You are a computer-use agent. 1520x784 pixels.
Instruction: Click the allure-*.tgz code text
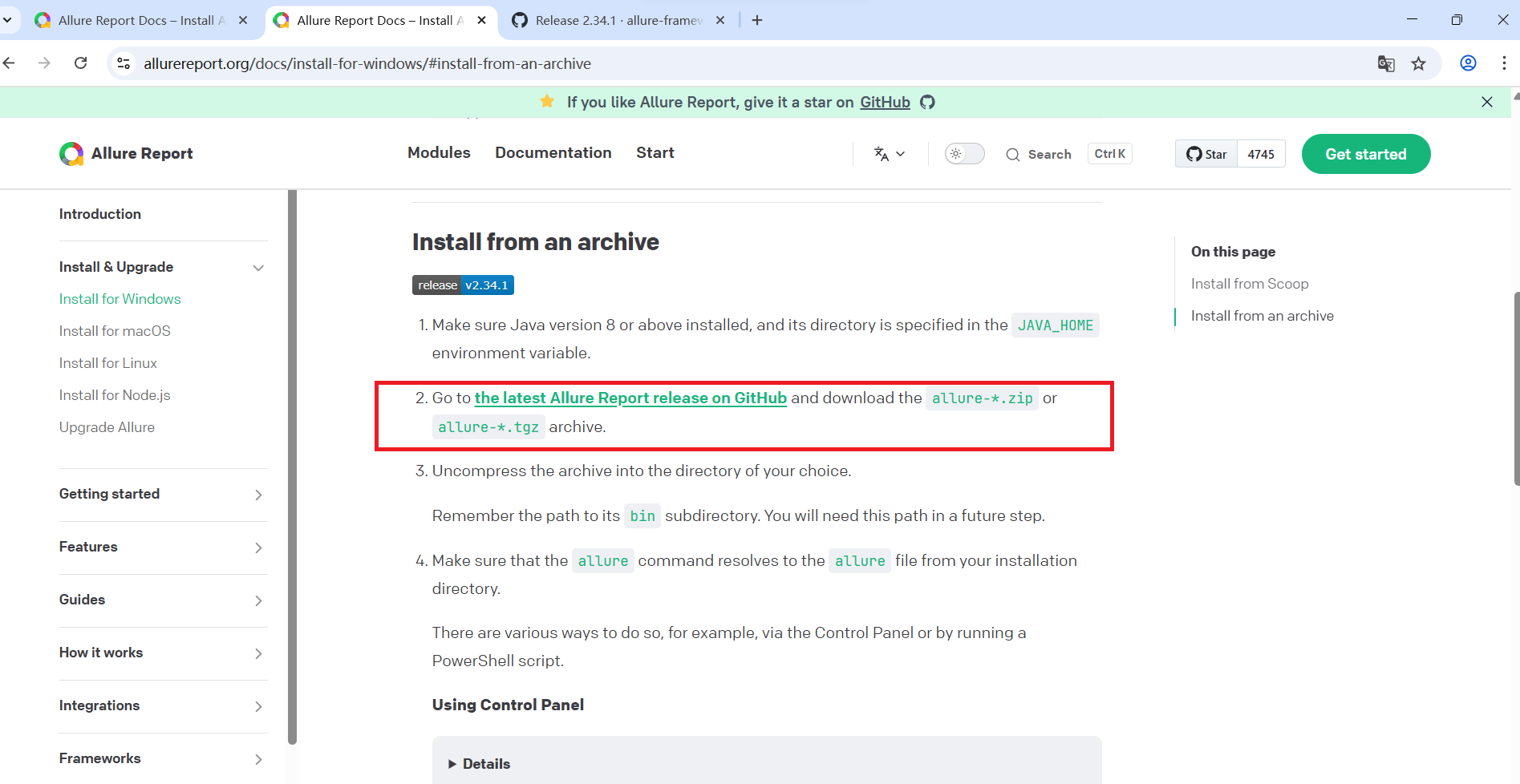pos(488,427)
